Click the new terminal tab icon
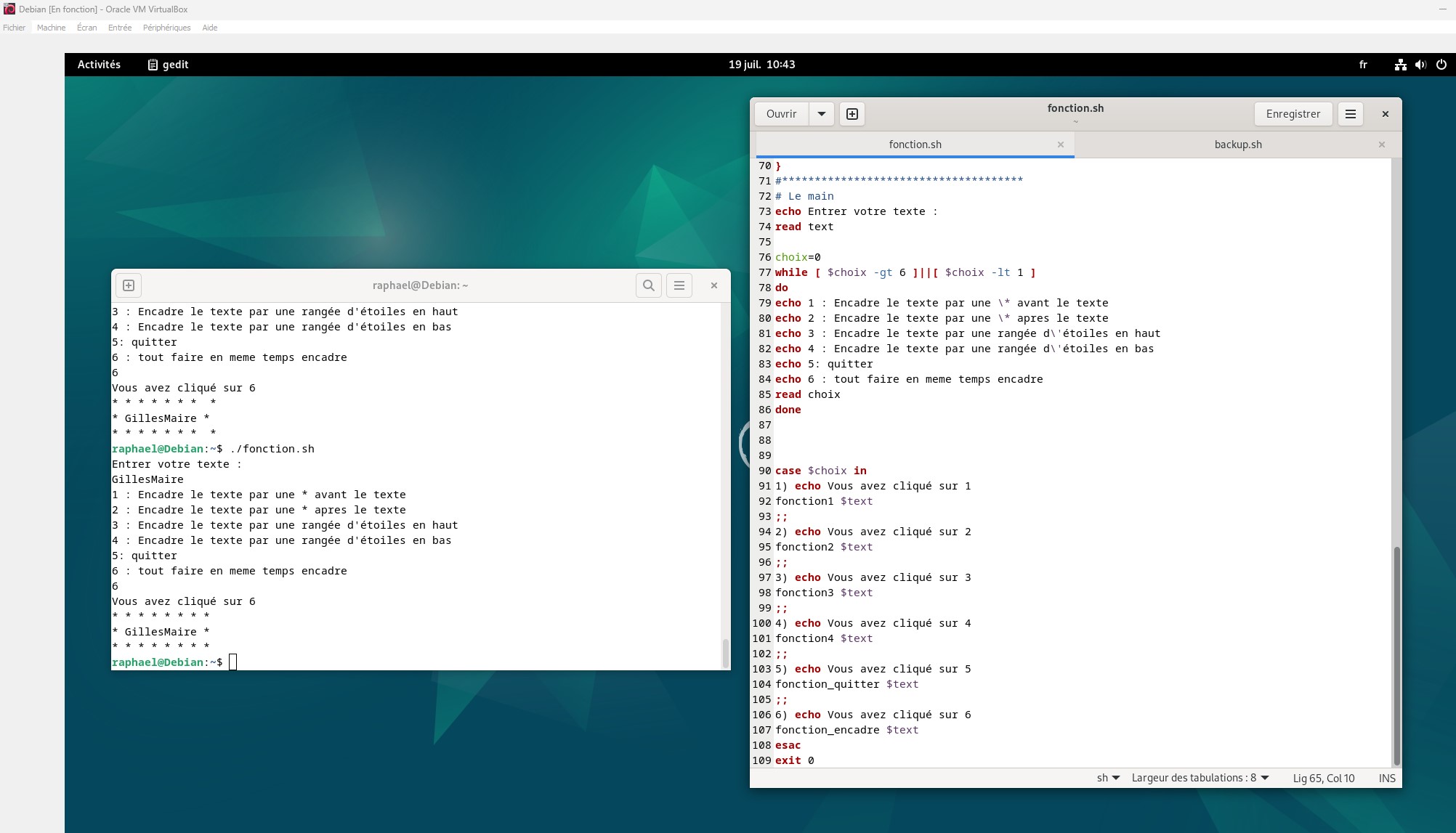Screen dimensions: 1456x833 coord(129,285)
